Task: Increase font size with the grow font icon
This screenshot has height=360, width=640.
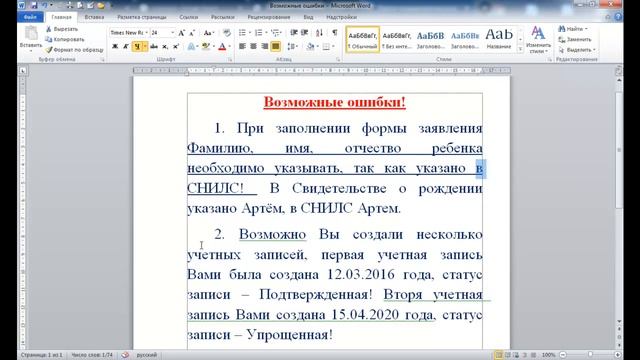Action: (x=182, y=33)
